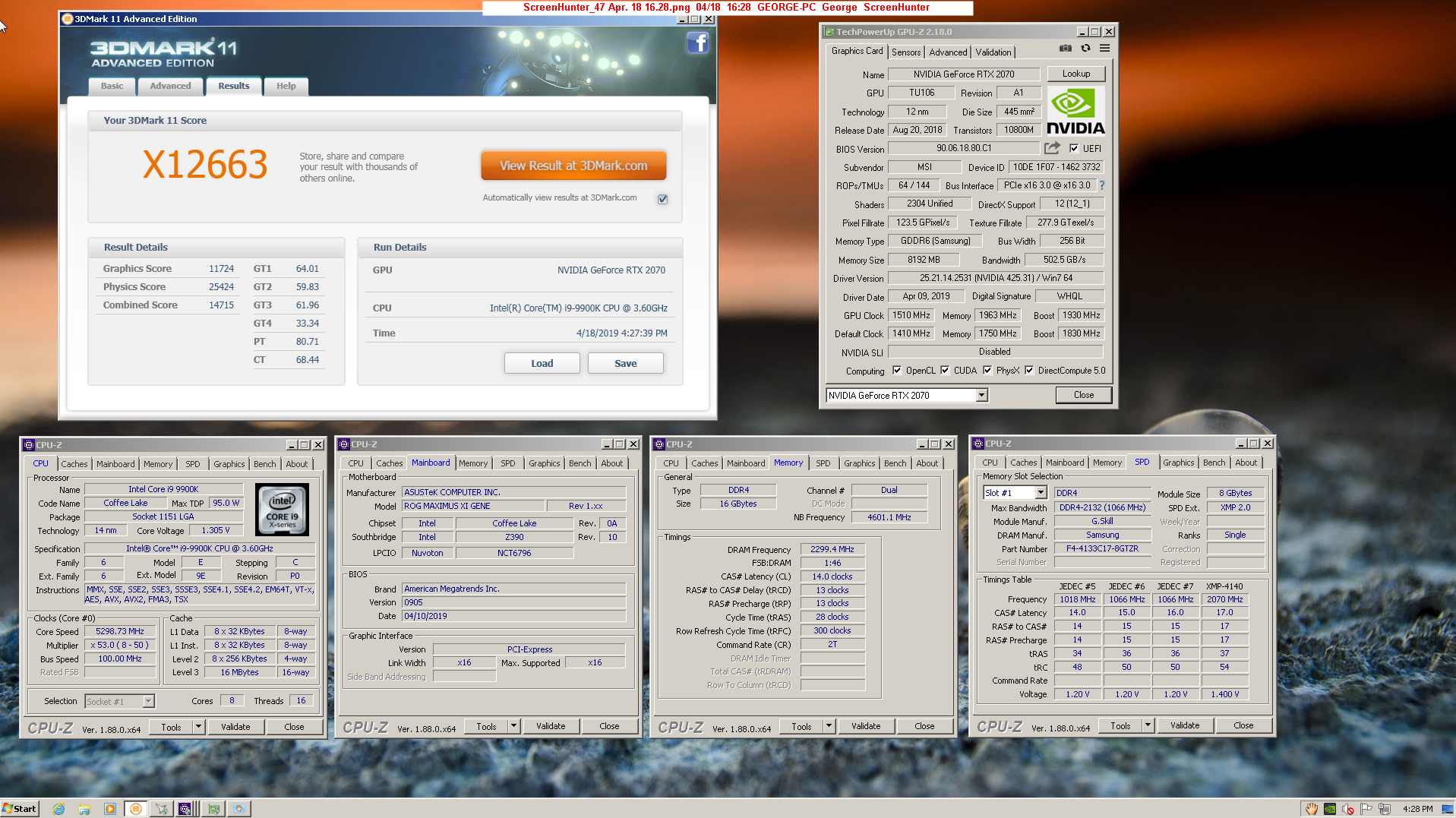
Task: Click the DRAM Frequency value 2299.4 MHz
Action: click(x=832, y=549)
